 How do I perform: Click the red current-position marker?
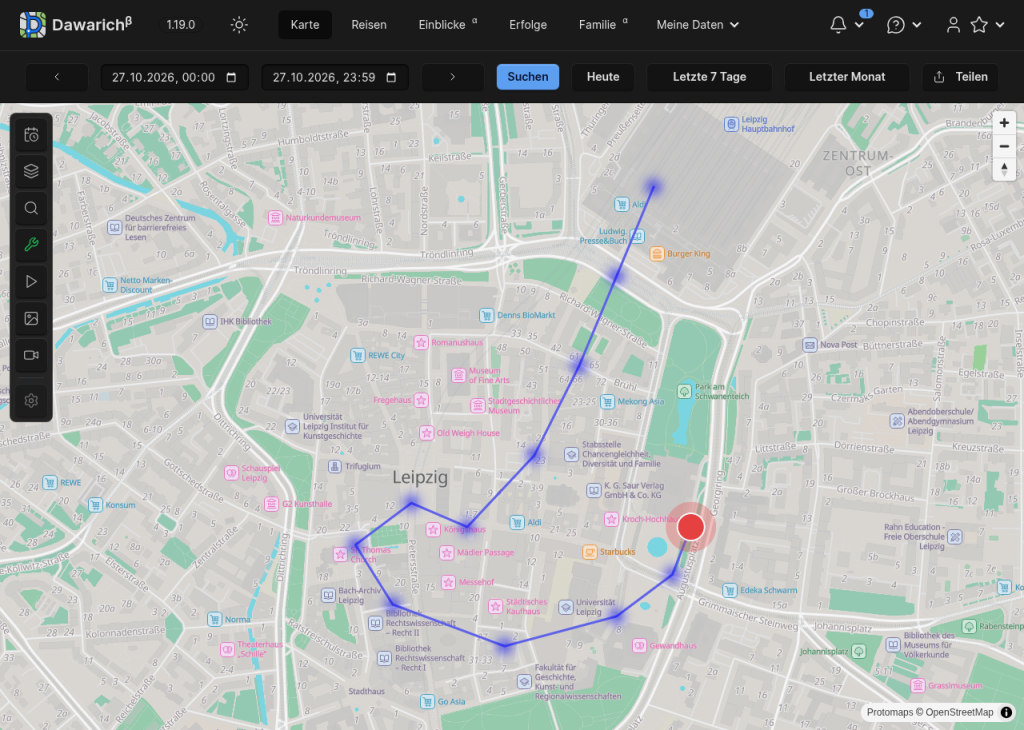pyautogui.click(x=690, y=527)
